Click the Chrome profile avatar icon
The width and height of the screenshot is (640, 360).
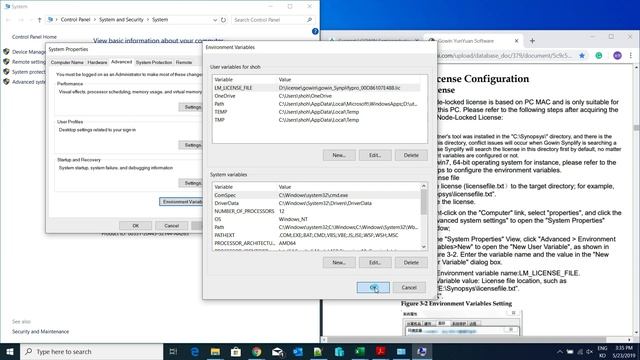pos(617,56)
